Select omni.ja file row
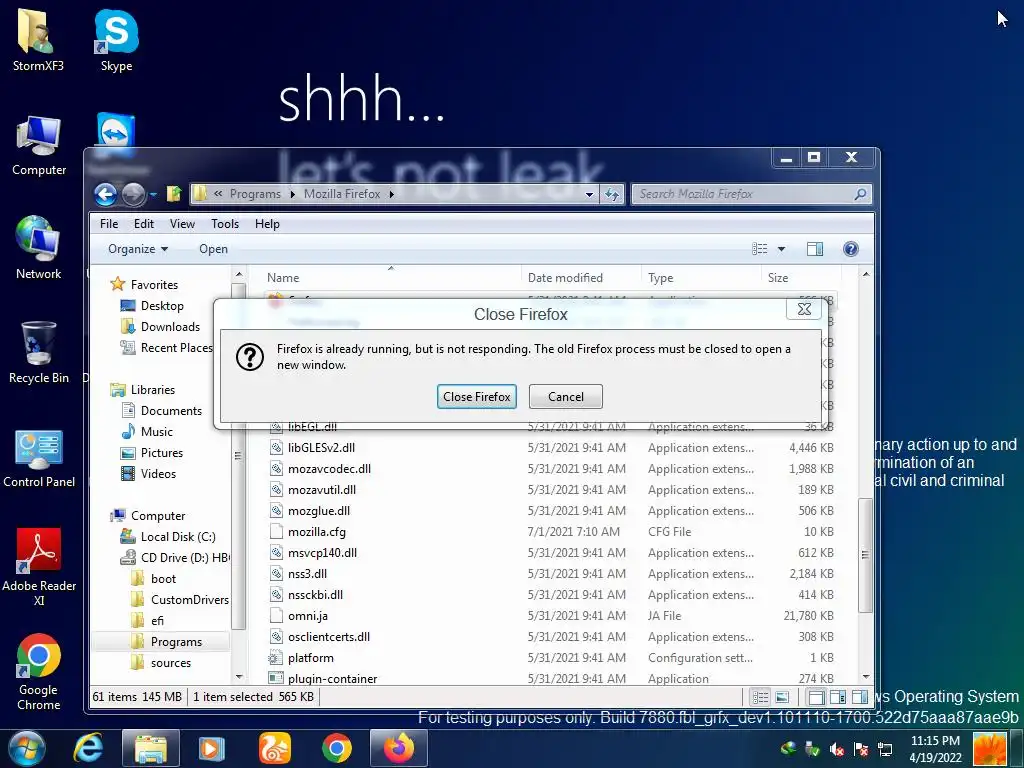1024x768 pixels. pyautogui.click(x=552, y=615)
